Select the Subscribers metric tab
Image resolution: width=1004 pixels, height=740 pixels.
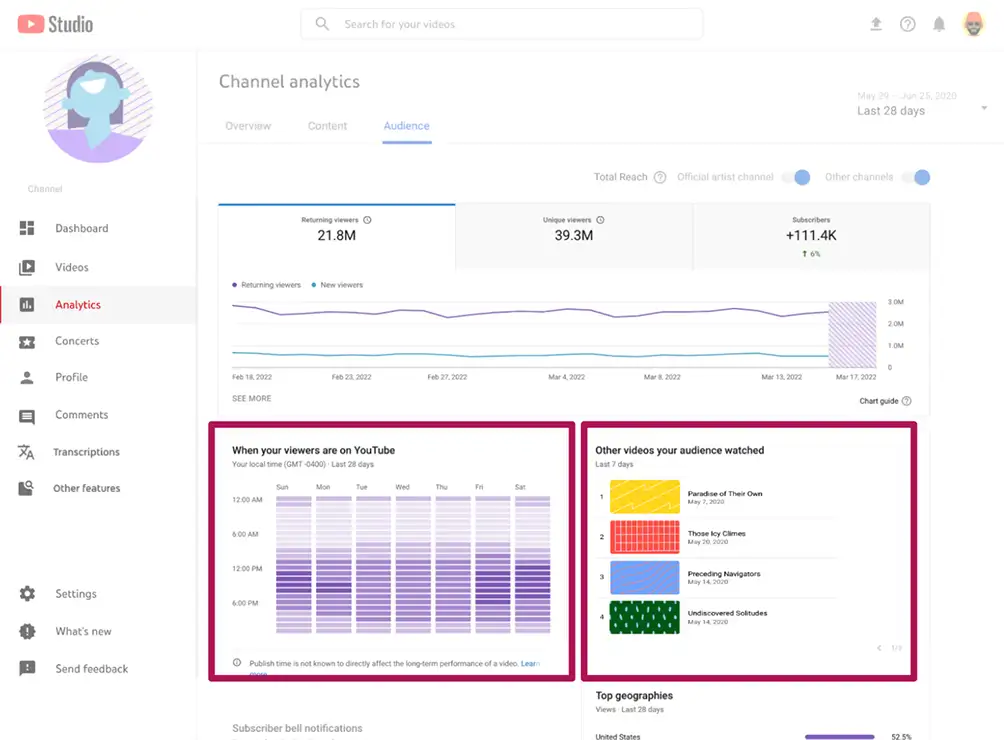[811, 237]
